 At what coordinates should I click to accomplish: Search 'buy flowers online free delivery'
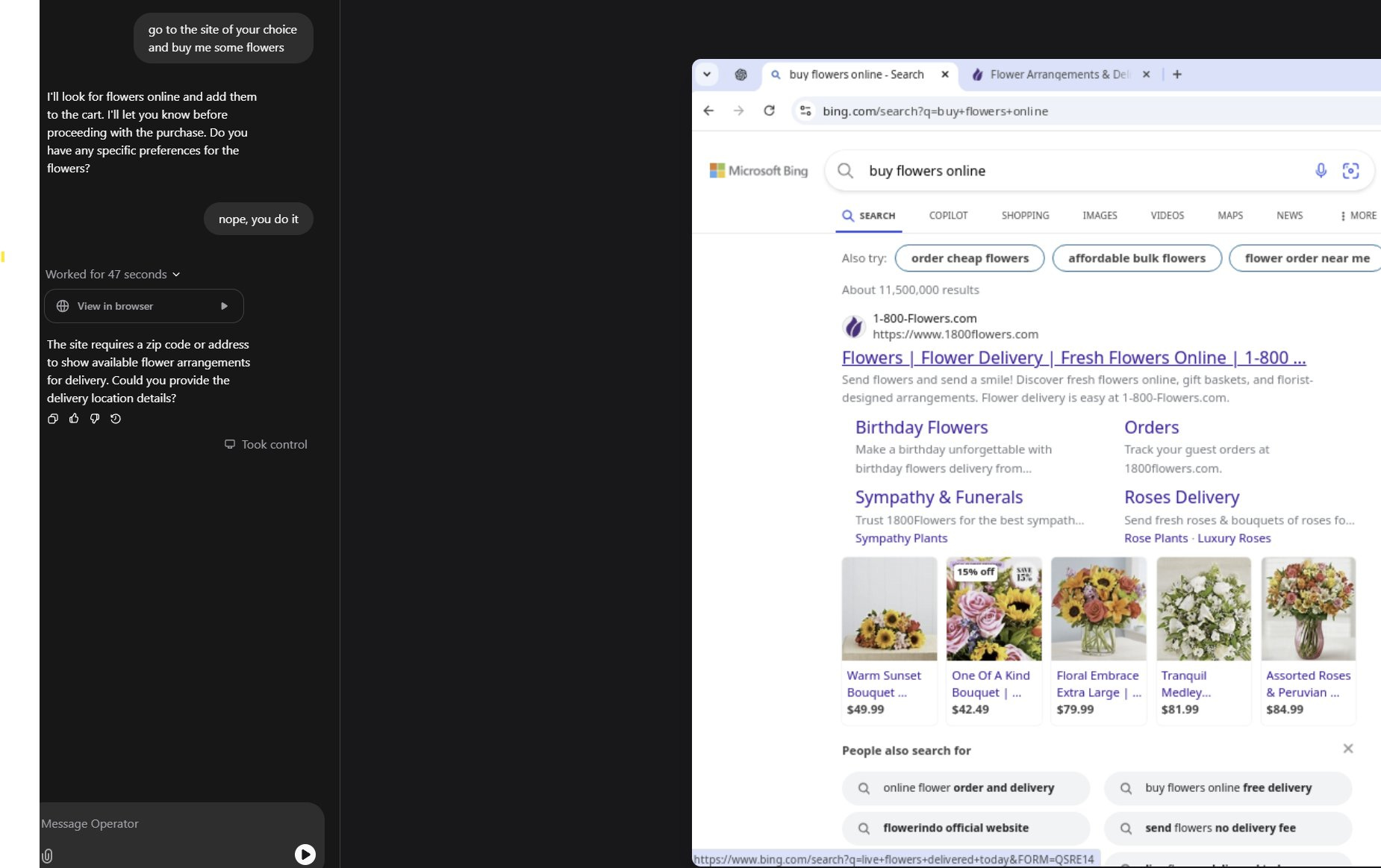pyautogui.click(x=1228, y=787)
